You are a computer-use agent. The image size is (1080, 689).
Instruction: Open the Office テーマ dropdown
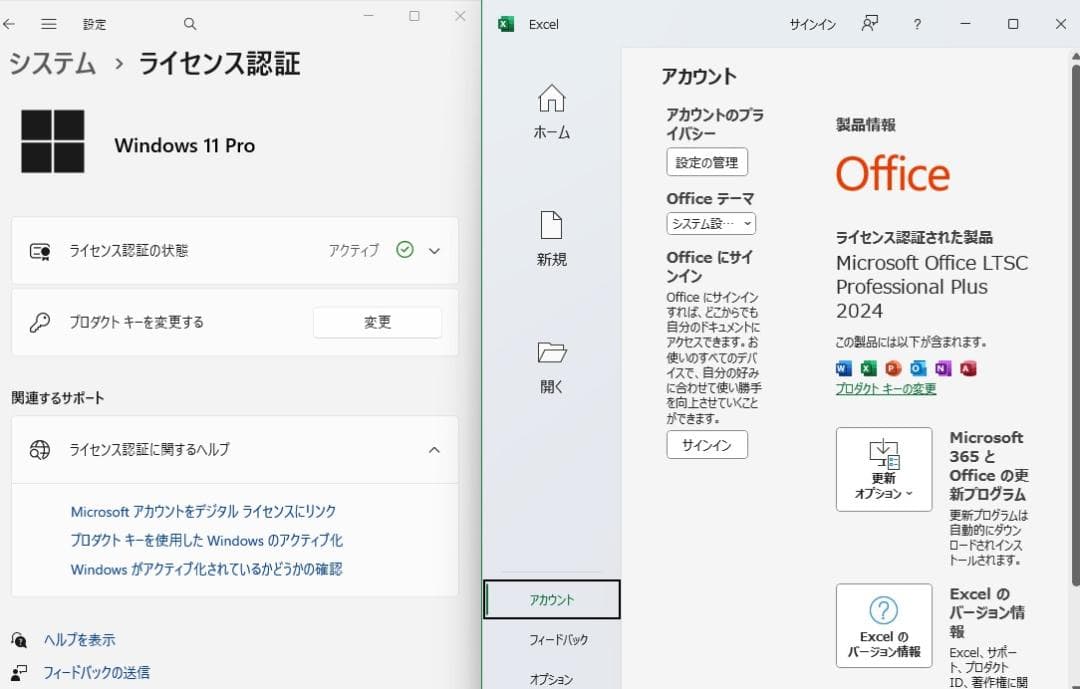(711, 223)
